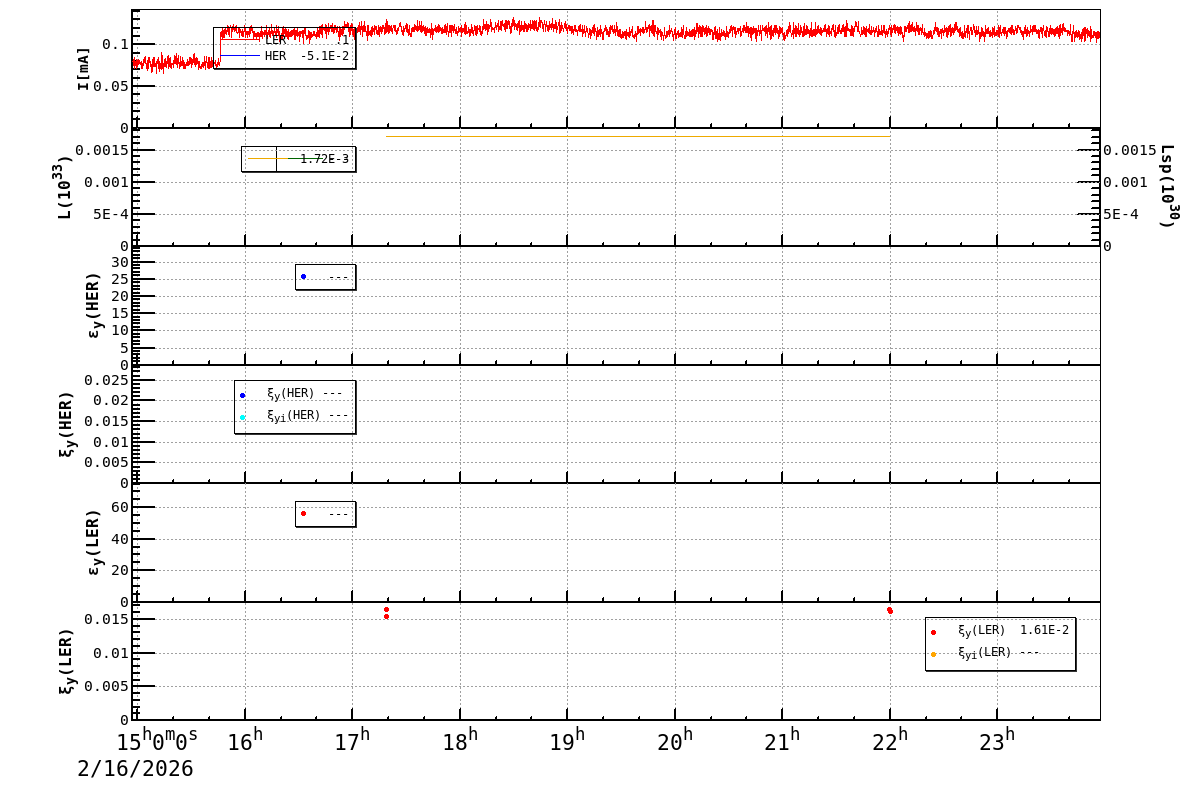Click the 0.0015 tick on left L axis
This screenshot has width=1200, height=798.
pyautogui.click(x=102, y=150)
